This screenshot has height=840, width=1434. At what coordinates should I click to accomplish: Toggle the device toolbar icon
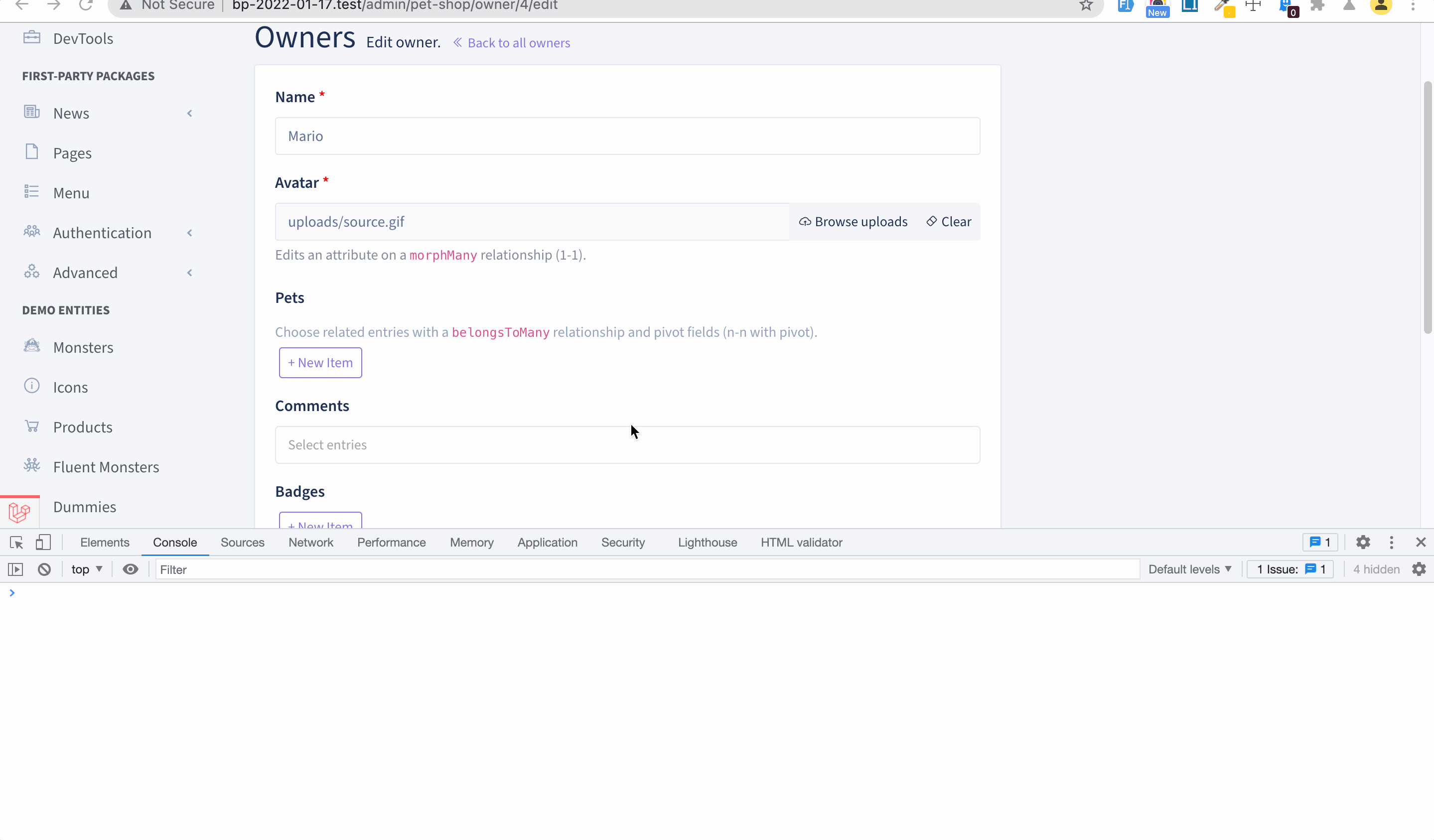tap(43, 543)
